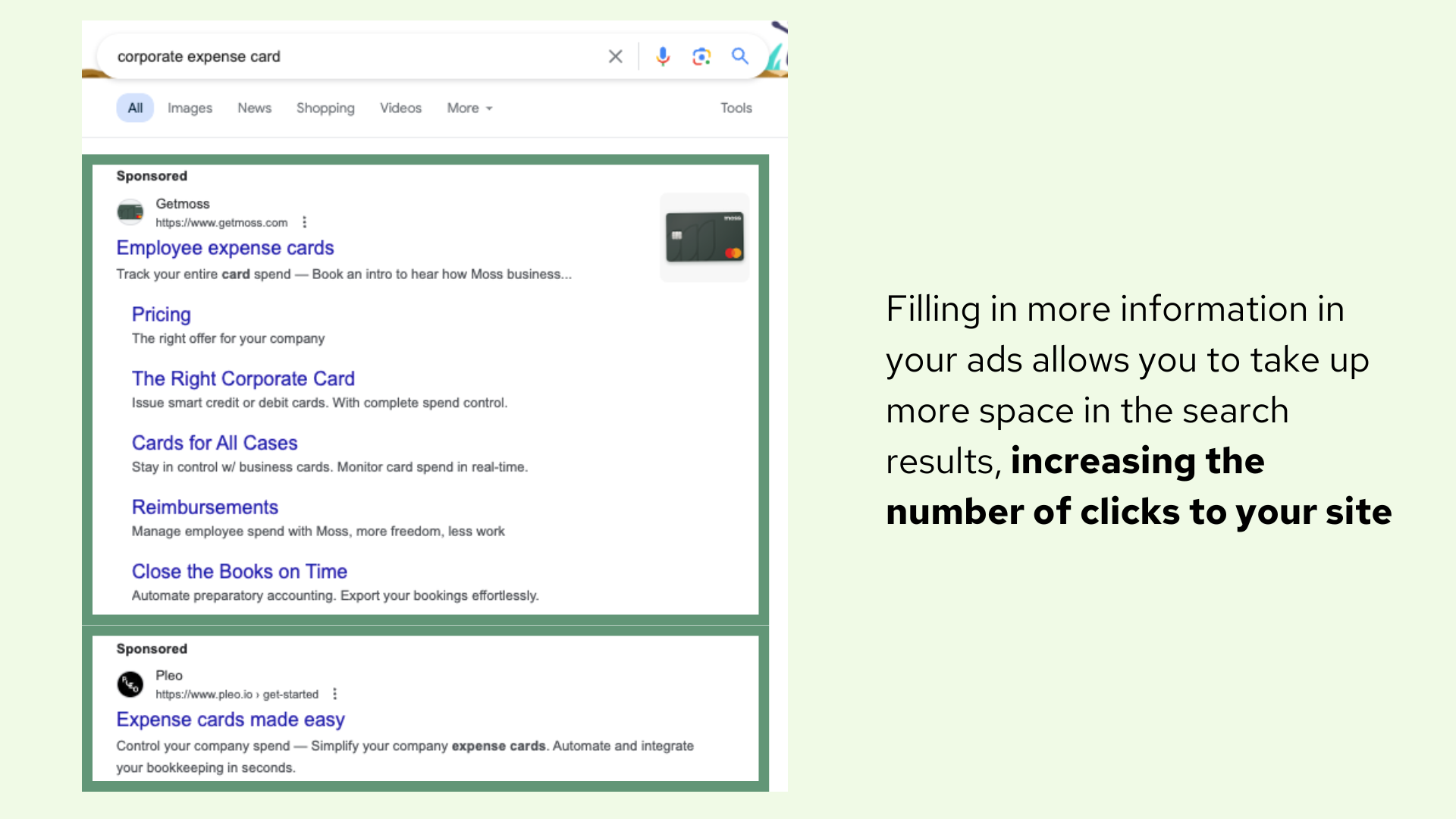Click the first Sponsored label above Getmoss

coord(152,176)
